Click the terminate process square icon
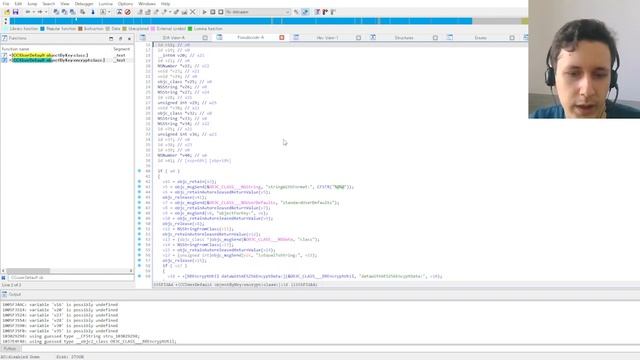640x360 pixels. point(221,12)
